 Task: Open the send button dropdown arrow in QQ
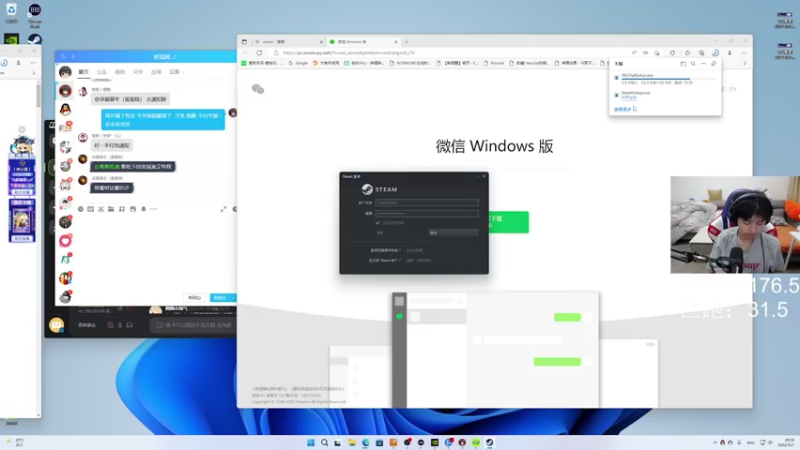coord(233,297)
